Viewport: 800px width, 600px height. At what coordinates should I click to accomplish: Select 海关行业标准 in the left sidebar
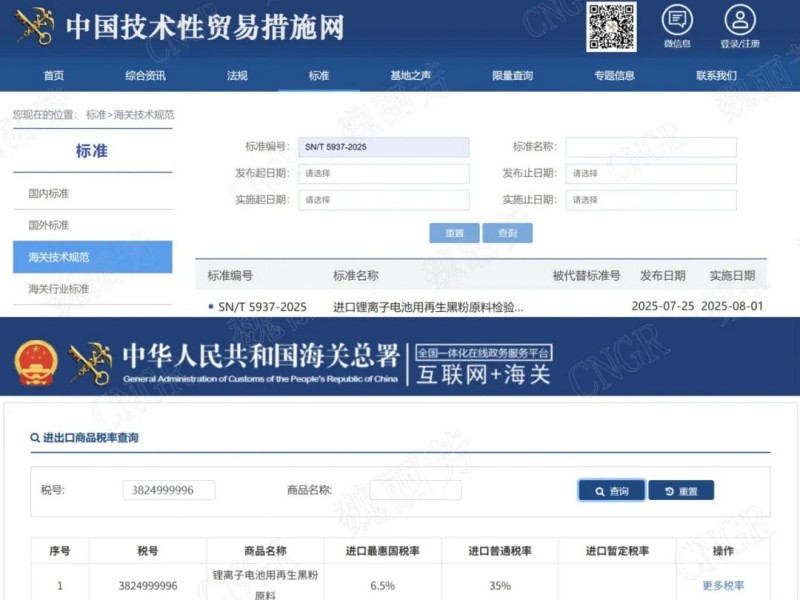coord(59,287)
